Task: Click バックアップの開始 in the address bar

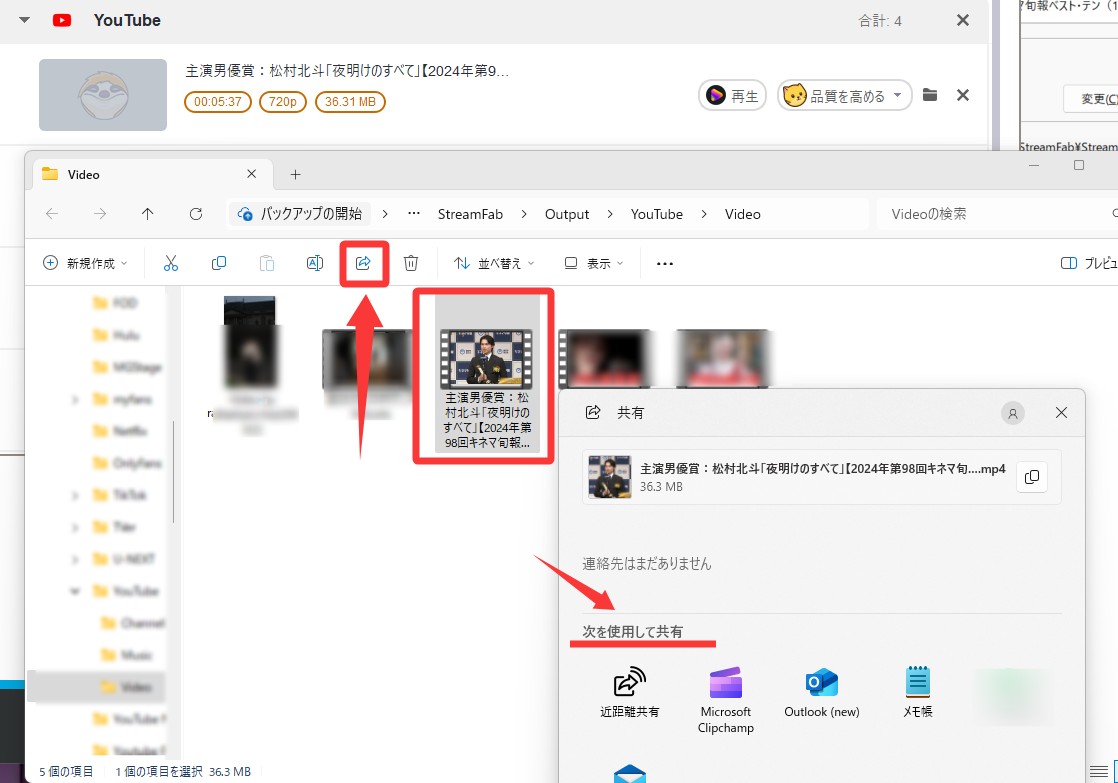Action: (x=300, y=214)
